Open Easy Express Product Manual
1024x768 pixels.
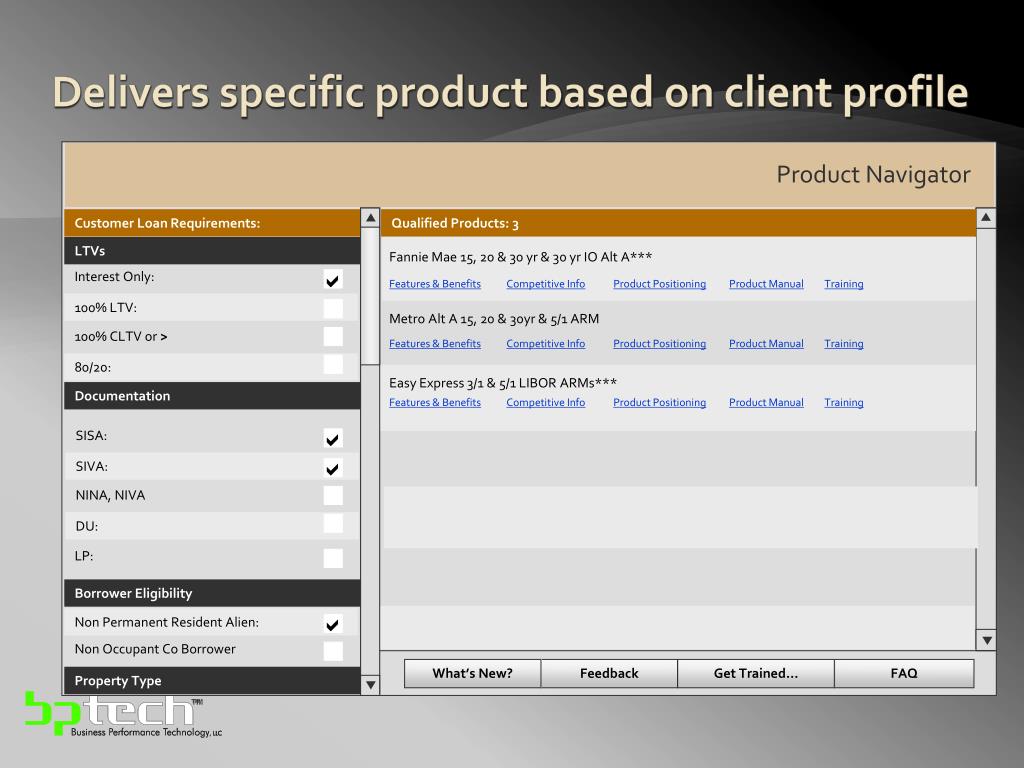(x=766, y=402)
